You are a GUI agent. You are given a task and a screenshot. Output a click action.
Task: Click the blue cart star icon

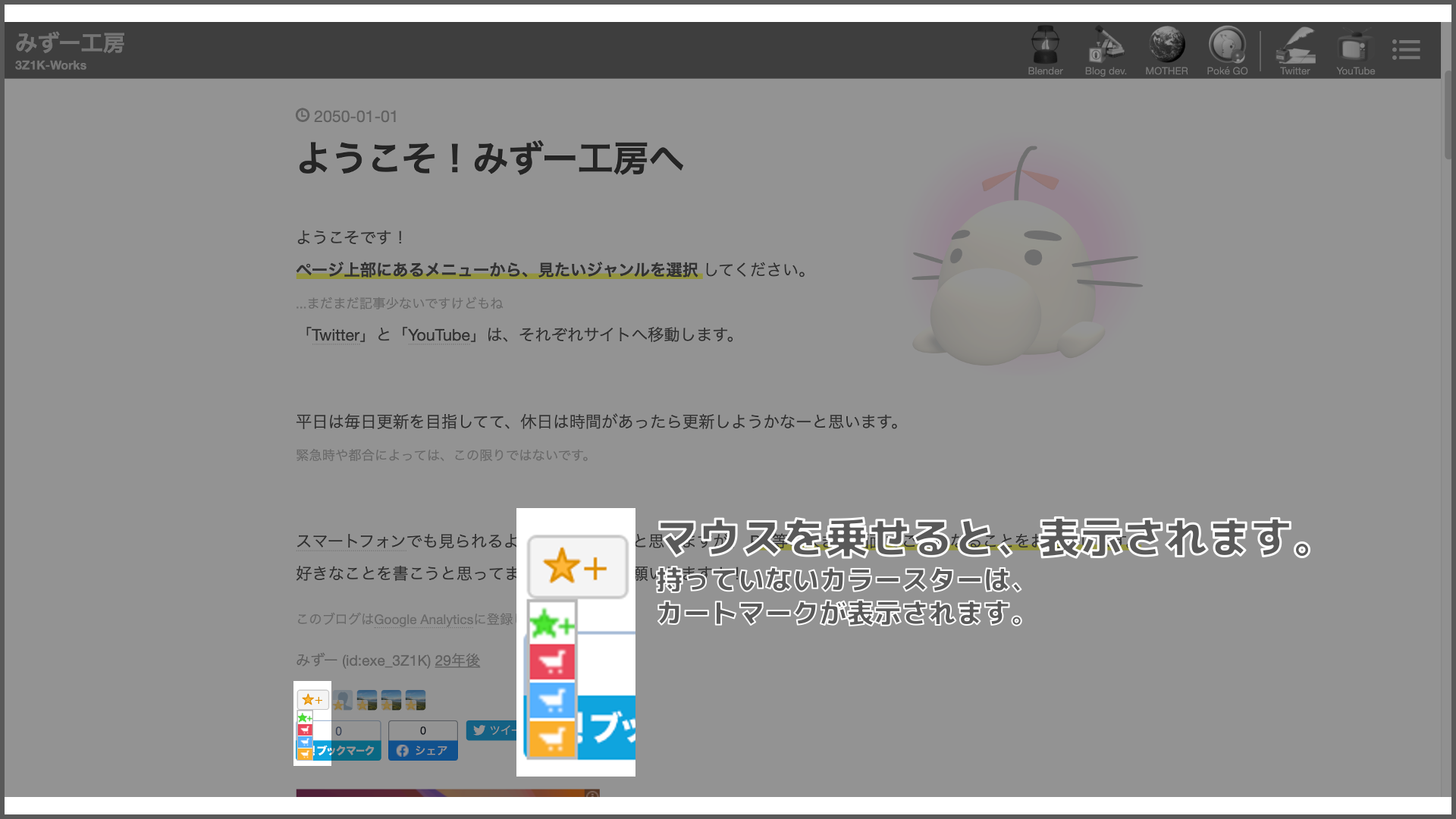[304, 742]
